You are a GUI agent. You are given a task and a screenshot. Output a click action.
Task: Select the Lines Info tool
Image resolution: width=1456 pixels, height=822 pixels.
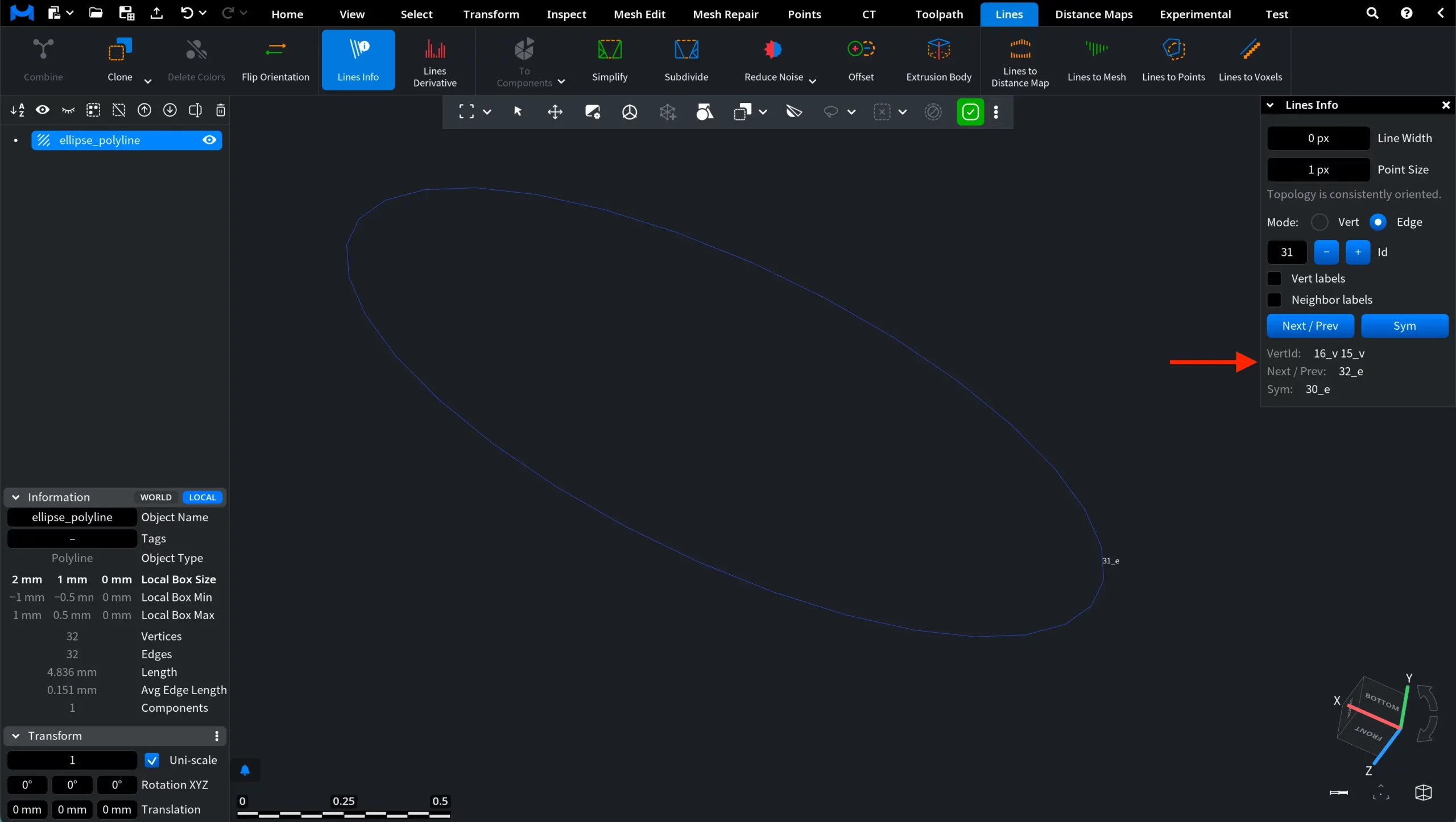click(x=358, y=60)
